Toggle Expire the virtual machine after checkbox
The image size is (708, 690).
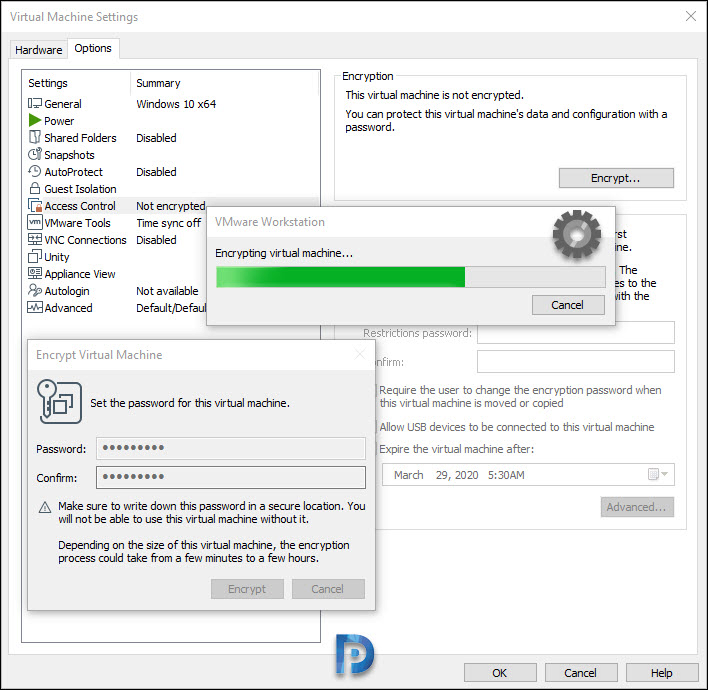pyautogui.click(x=376, y=449)
